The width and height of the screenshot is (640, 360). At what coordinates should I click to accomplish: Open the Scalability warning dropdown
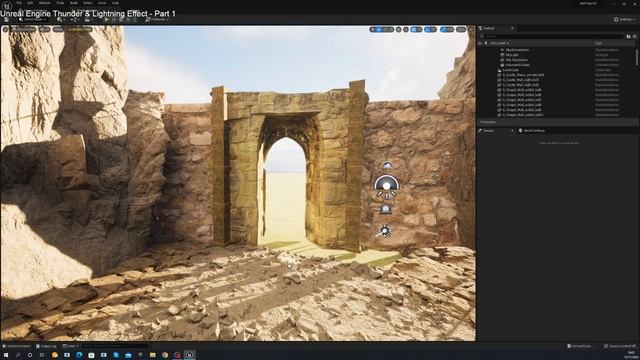click(x=80, y=29)
